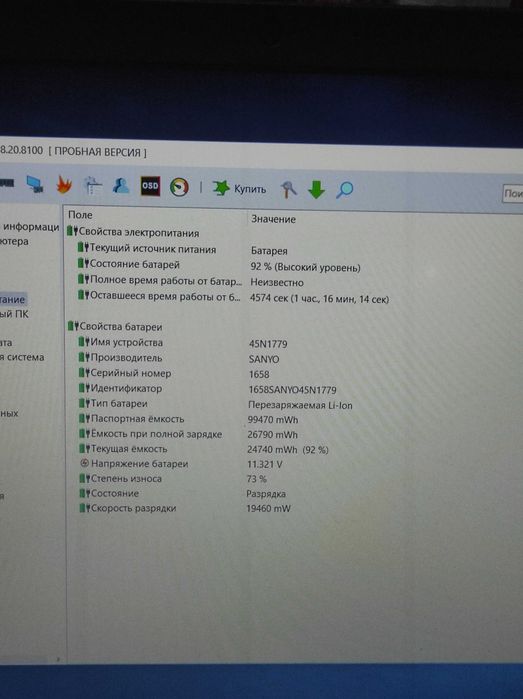
Task: Click the Поле column header
Action: (80, 215)
